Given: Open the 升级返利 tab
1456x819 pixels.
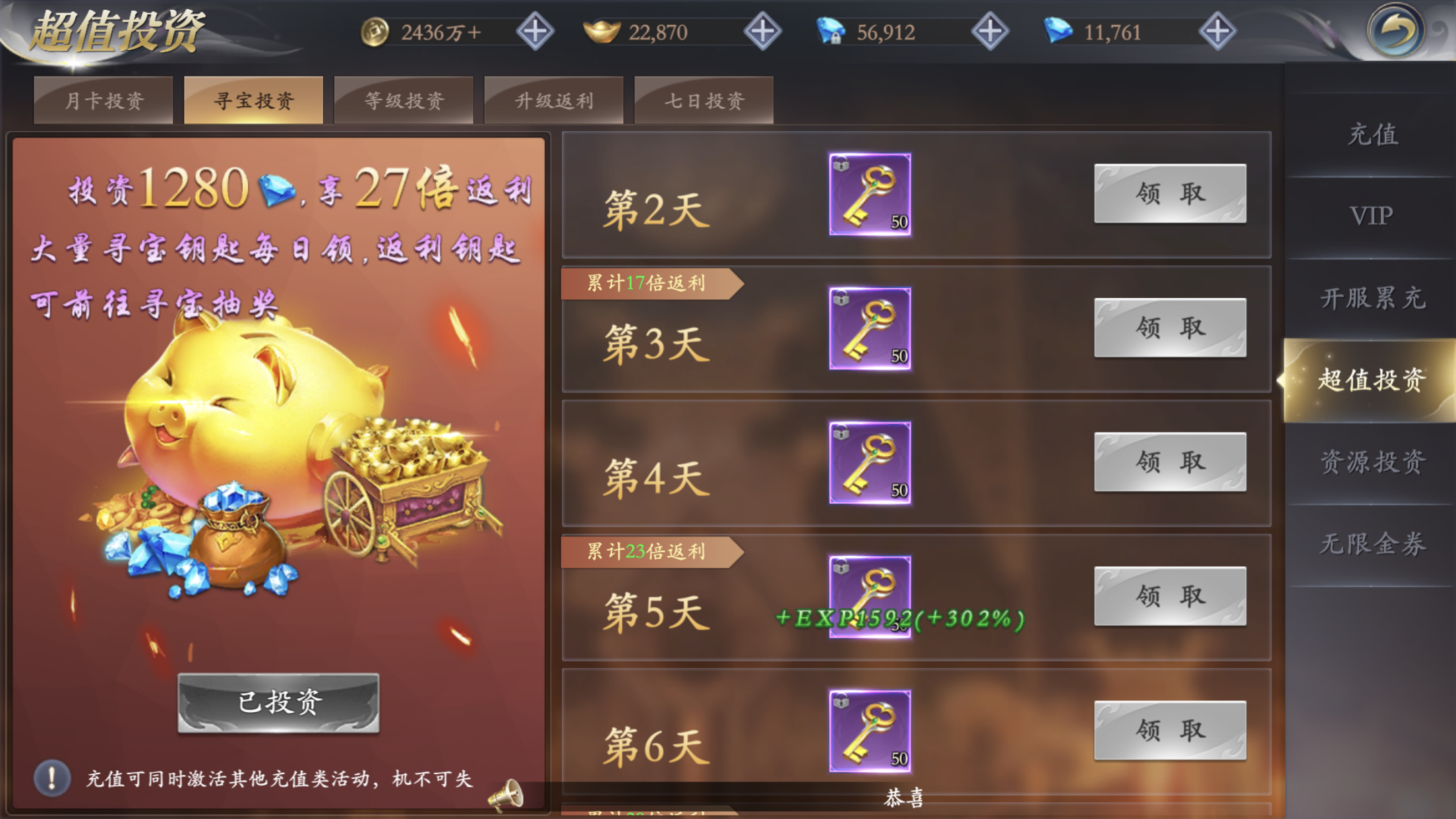Looking at the screenshot, I should [554, 100].
